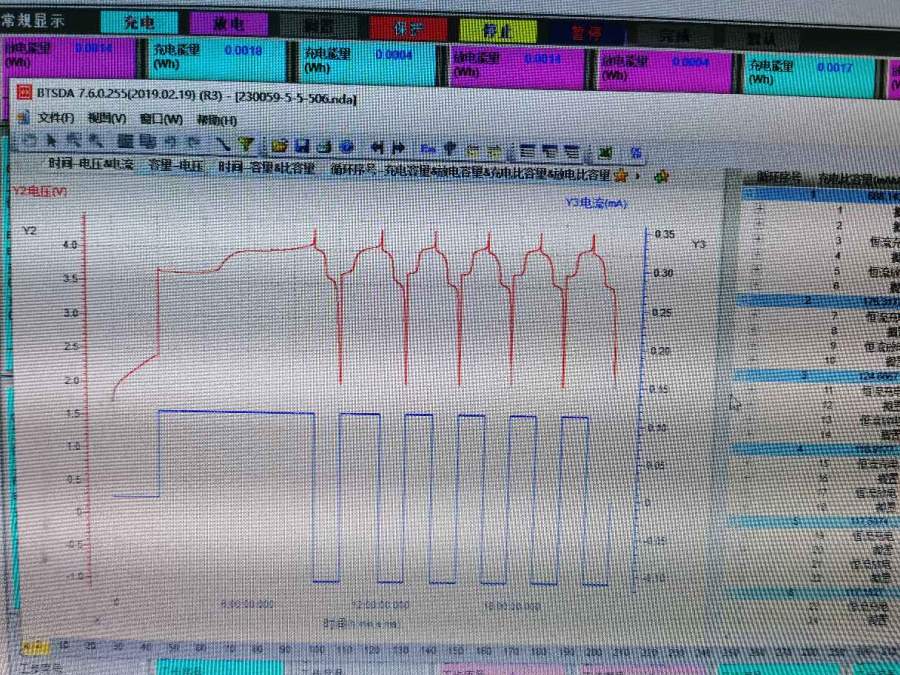Viewport: 900px width, 675px height.
Task: Click the Y2电压(V) axis label
Action: click(x=40, y=191)
